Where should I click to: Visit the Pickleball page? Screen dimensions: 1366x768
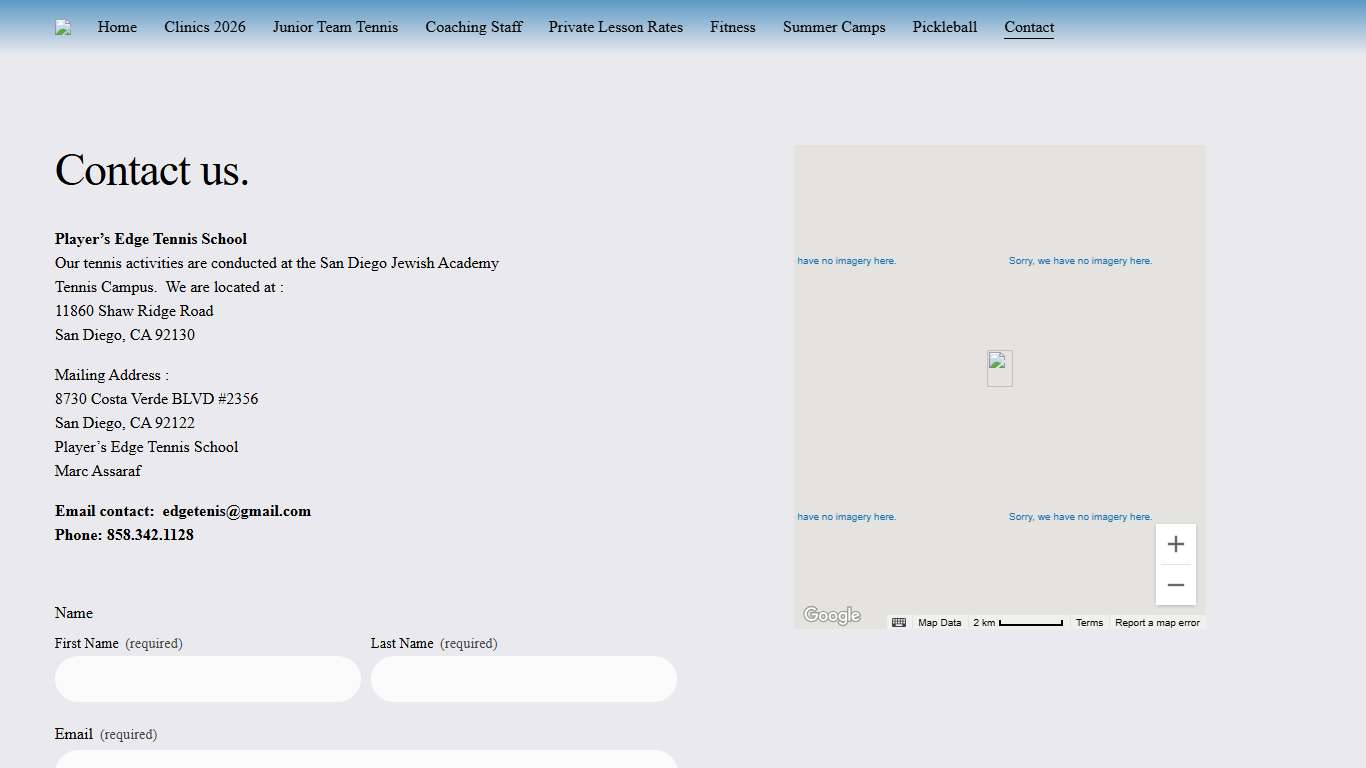[944, 27]
